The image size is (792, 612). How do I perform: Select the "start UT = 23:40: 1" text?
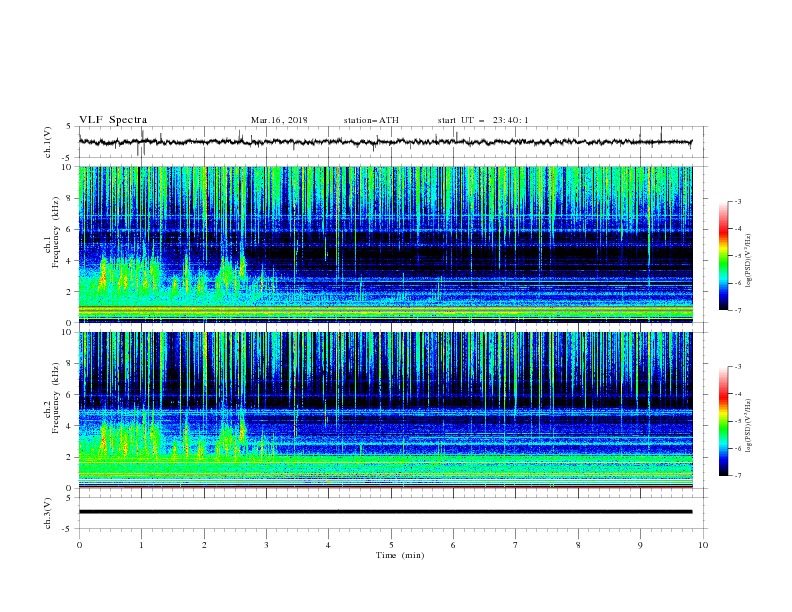pos(483,120)
